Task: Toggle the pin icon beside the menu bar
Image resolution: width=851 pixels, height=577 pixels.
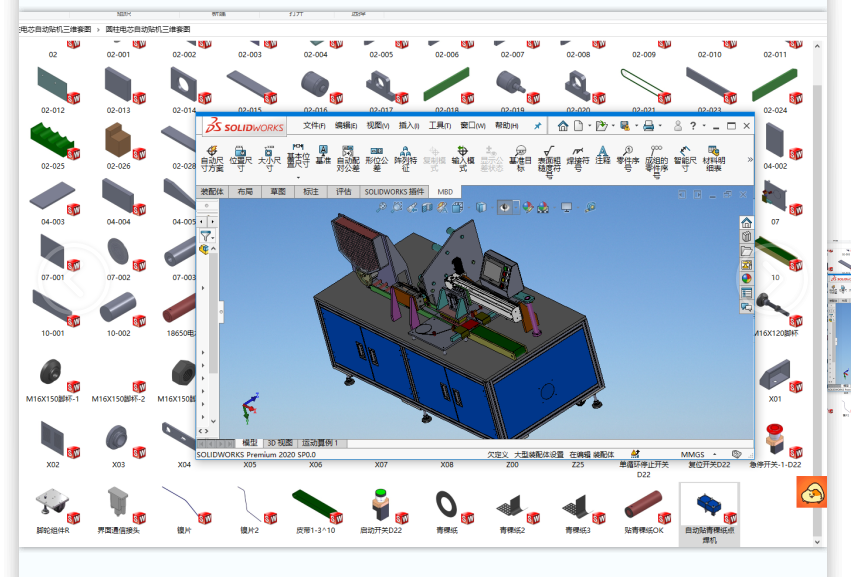Action: 537,126
